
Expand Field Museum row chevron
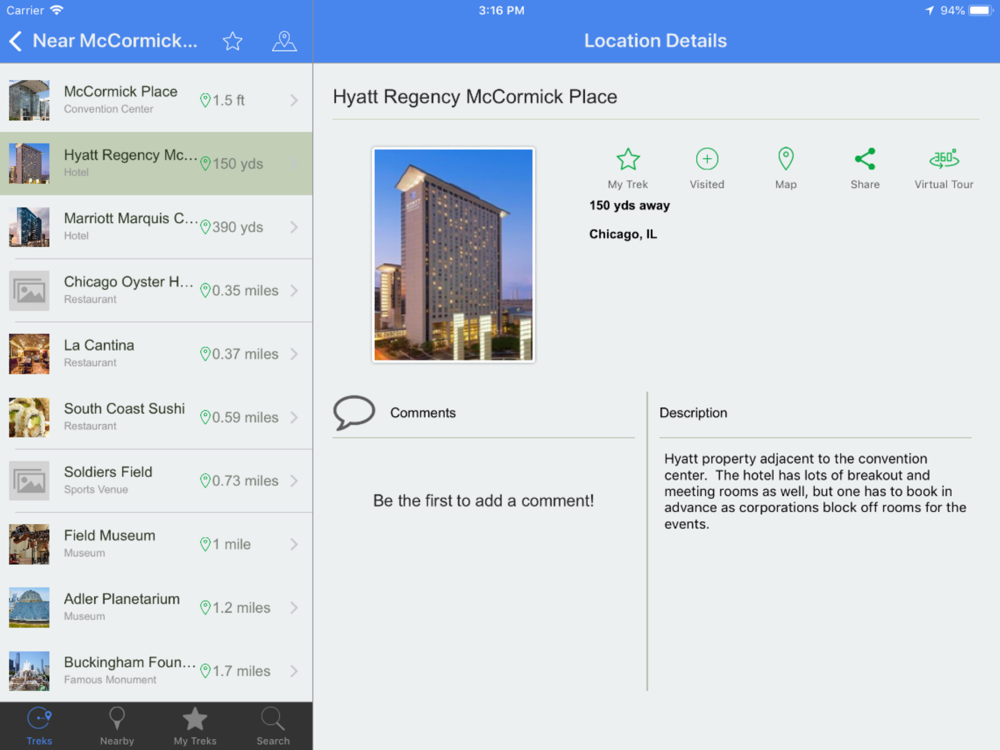[x=294, y=544]
